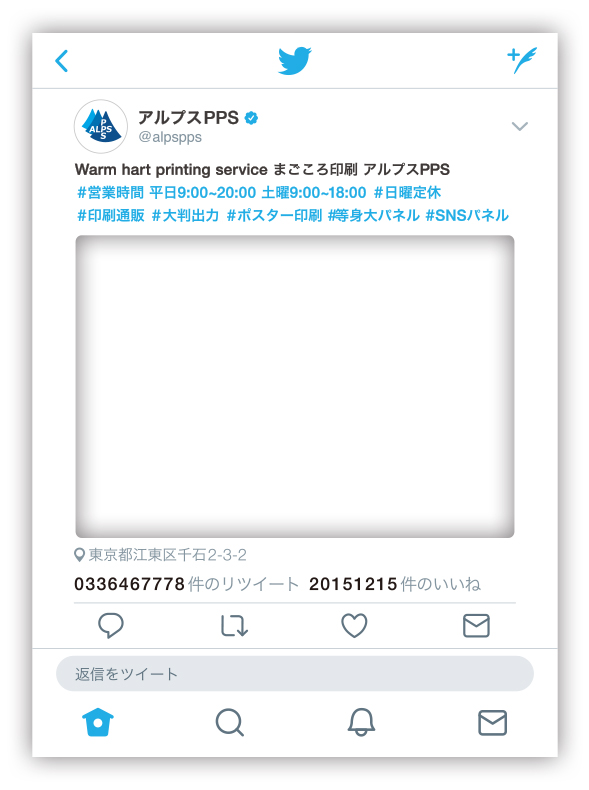Open the #印刷通販 hashtag
This screenshot has width=589, height=790.
(x=111, y=216)
